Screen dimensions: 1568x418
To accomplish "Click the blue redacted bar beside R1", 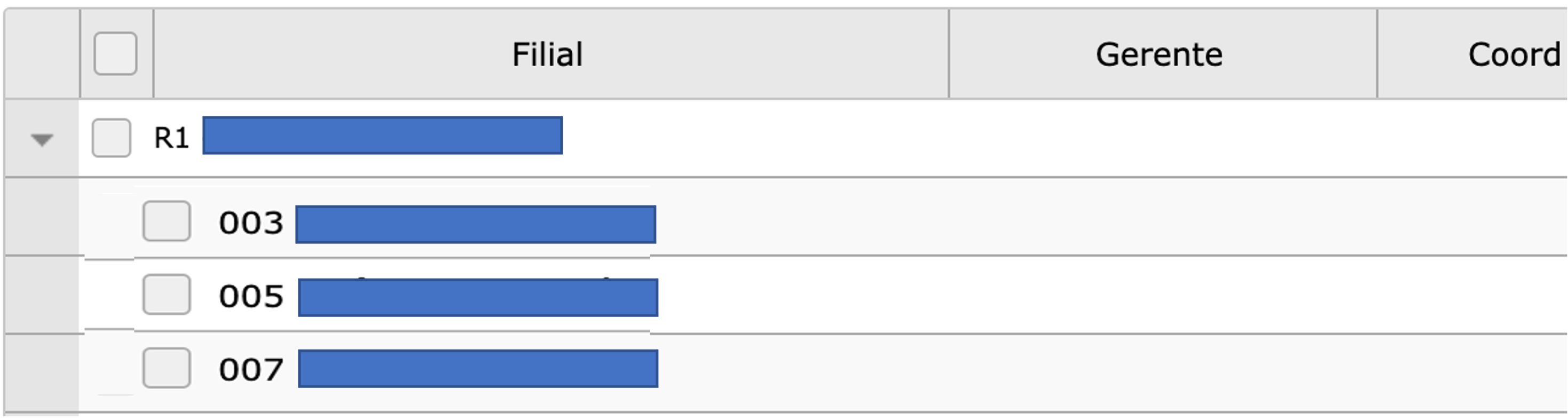I will (x=383, y=135).
